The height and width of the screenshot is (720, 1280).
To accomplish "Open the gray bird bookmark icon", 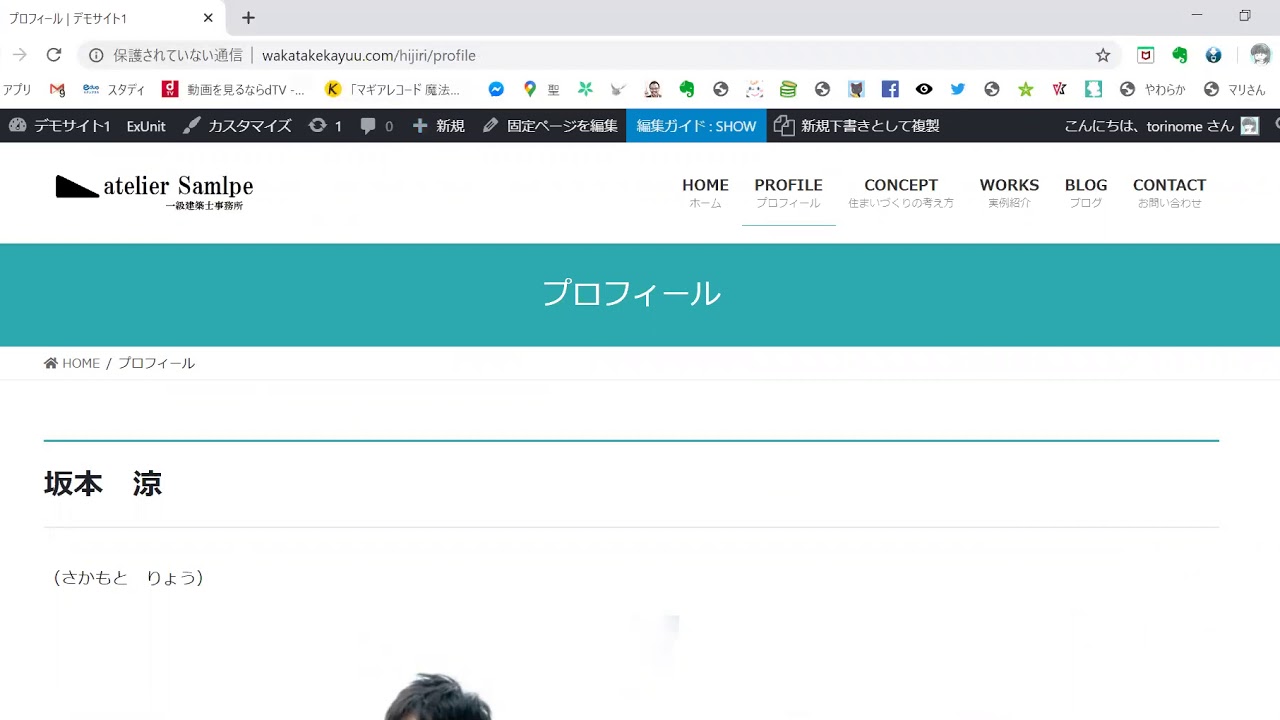I will click(619, 89).
